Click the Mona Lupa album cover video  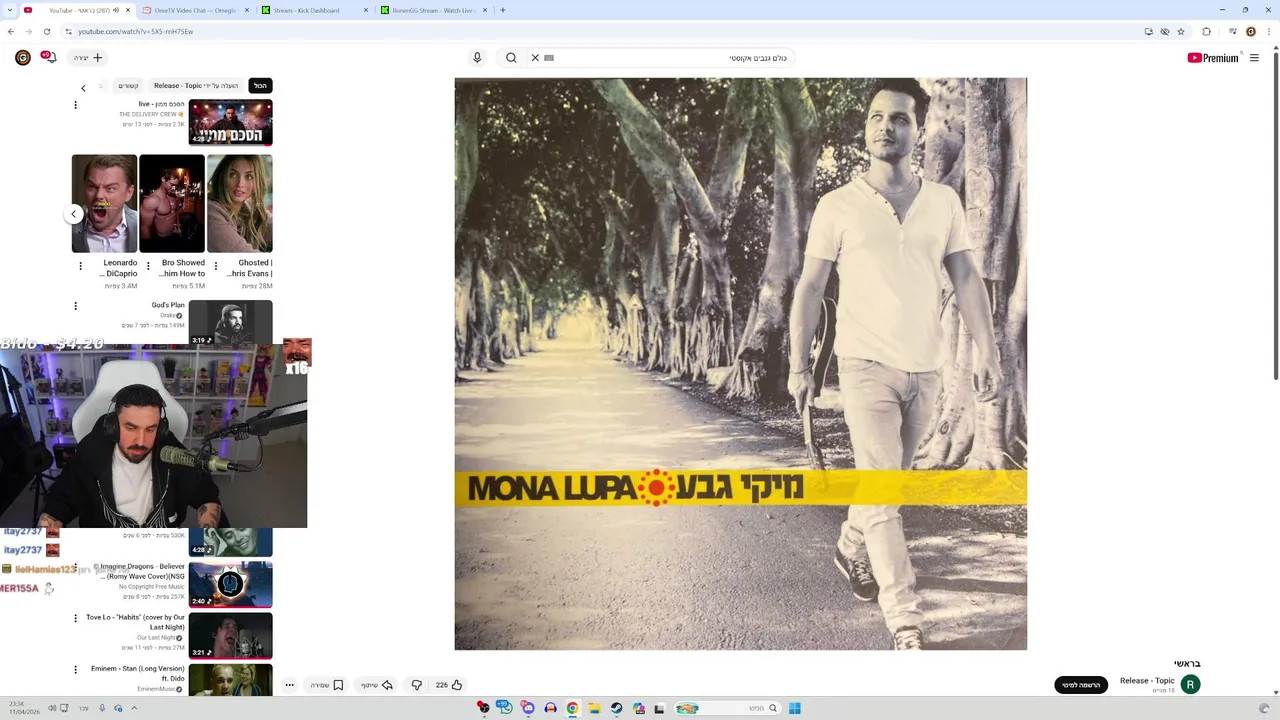(x=740, y=364)
